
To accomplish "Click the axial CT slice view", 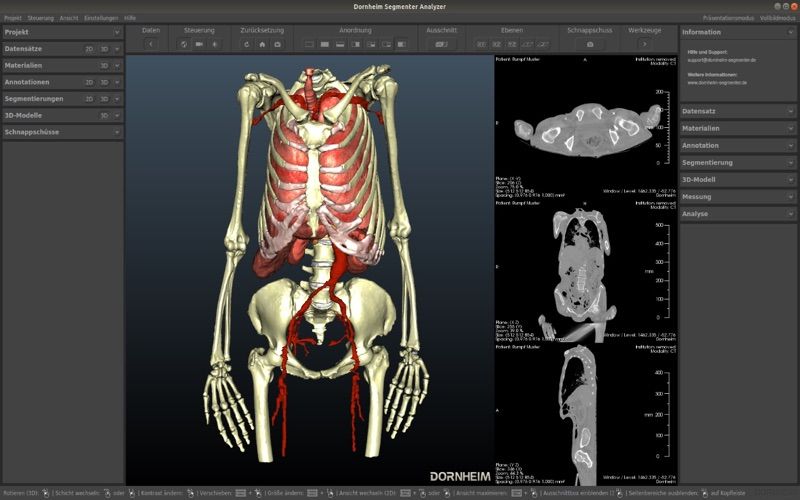I will click(586, 127).
